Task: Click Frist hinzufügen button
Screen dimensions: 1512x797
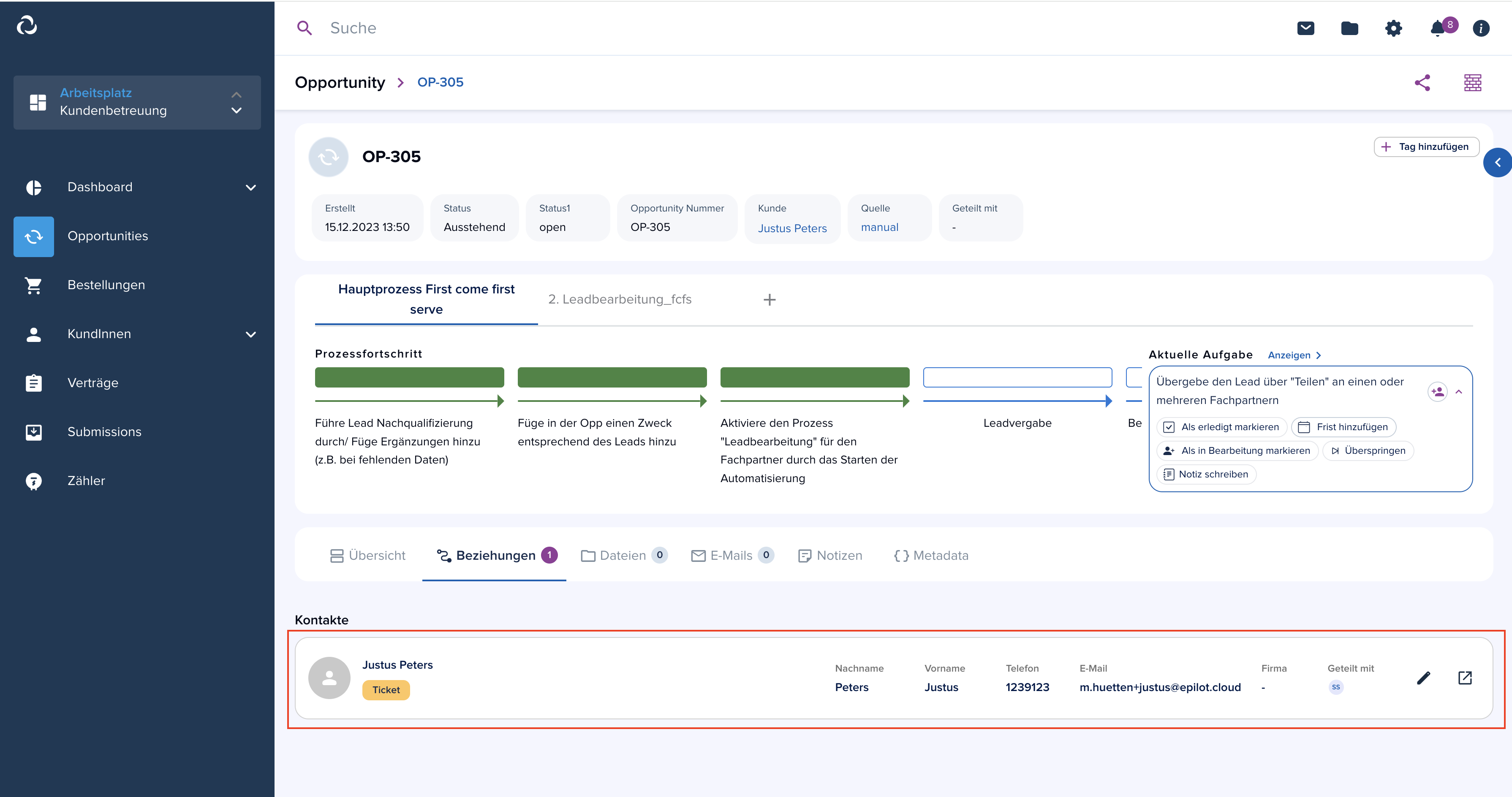Action: point(1343,427)
